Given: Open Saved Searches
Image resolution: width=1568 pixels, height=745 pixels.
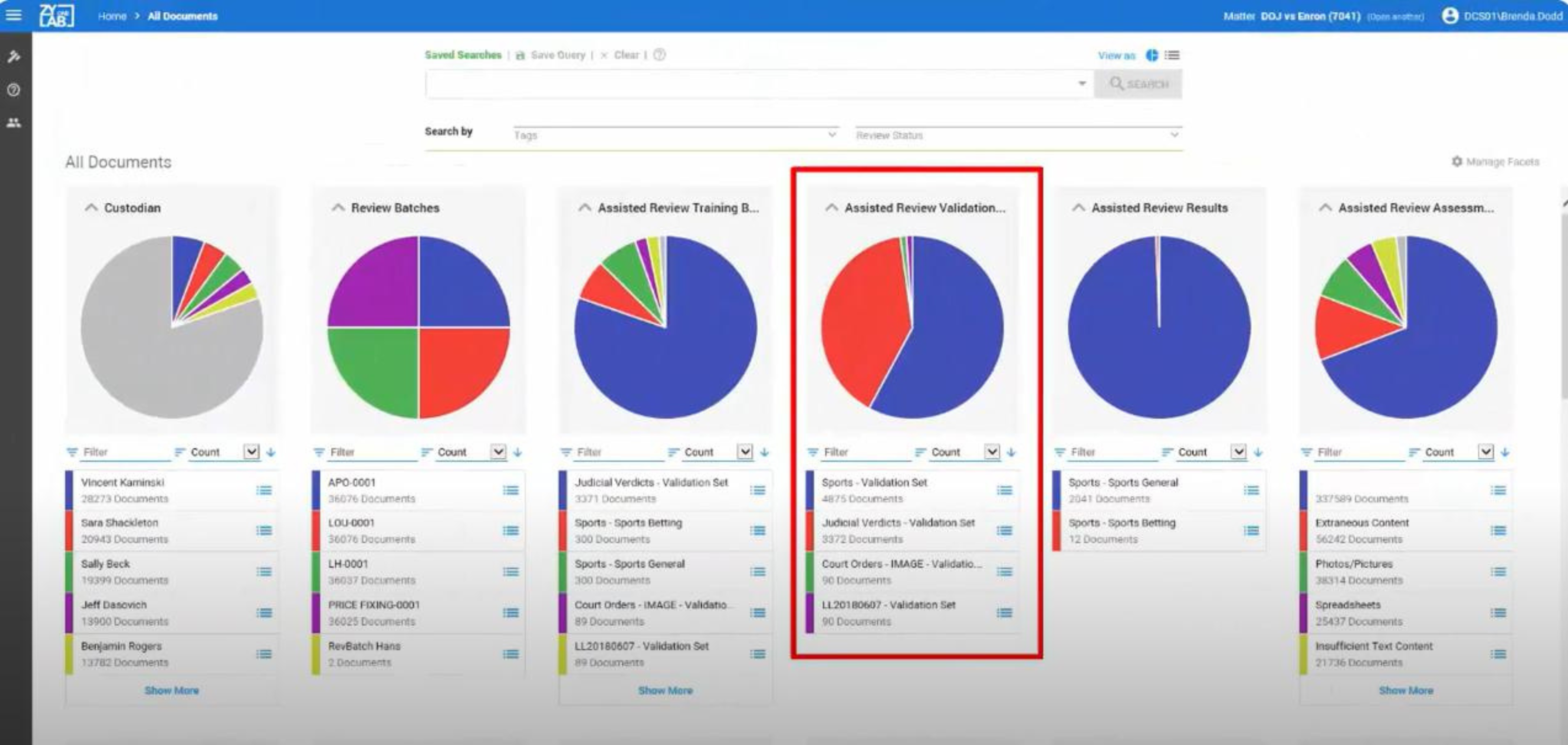Looking at the screenshot, I should click(x=463, y=55).
